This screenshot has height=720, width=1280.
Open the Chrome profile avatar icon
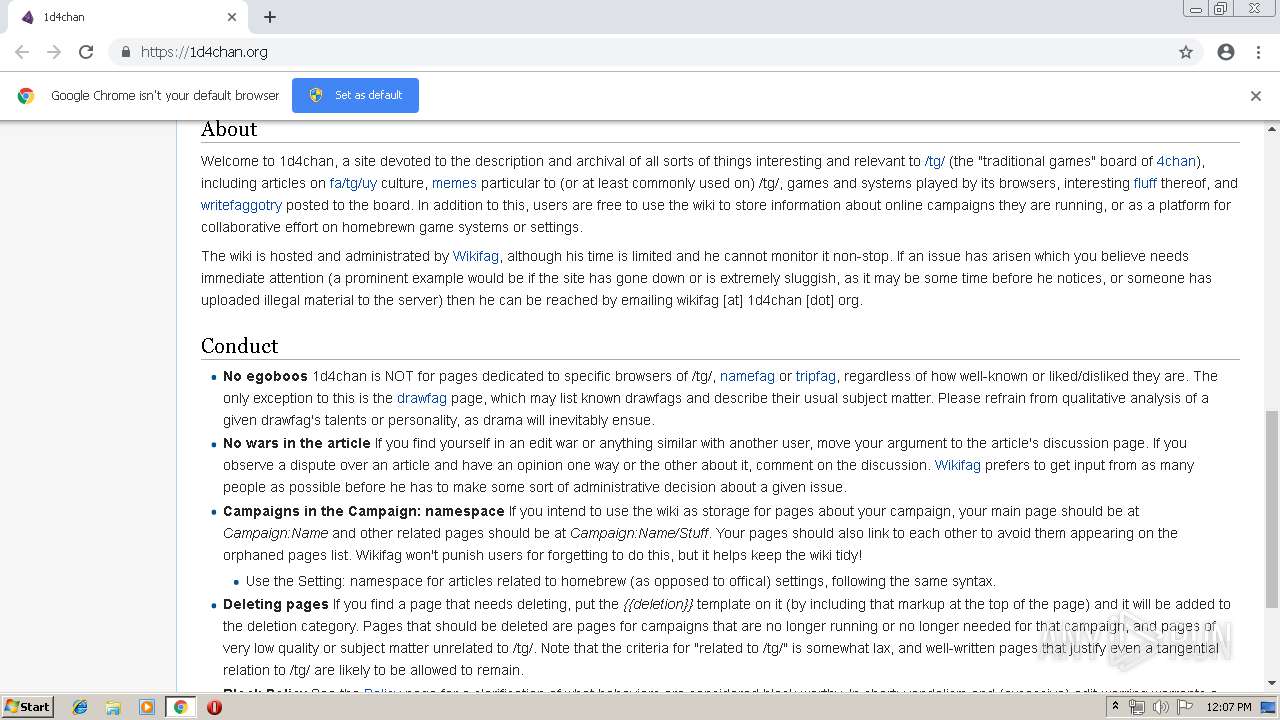1226,52
